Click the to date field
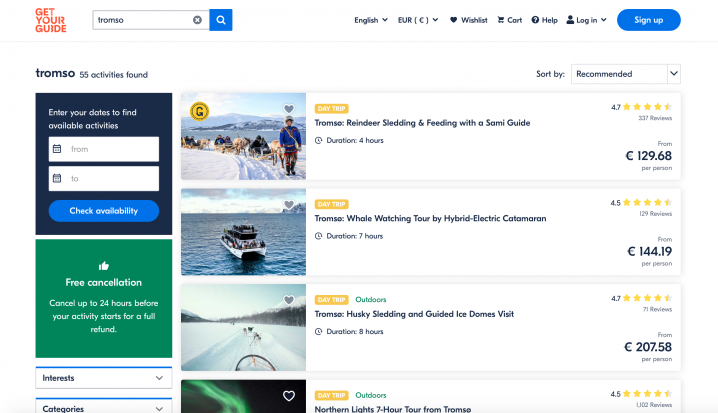 click(x=104, y=179)
